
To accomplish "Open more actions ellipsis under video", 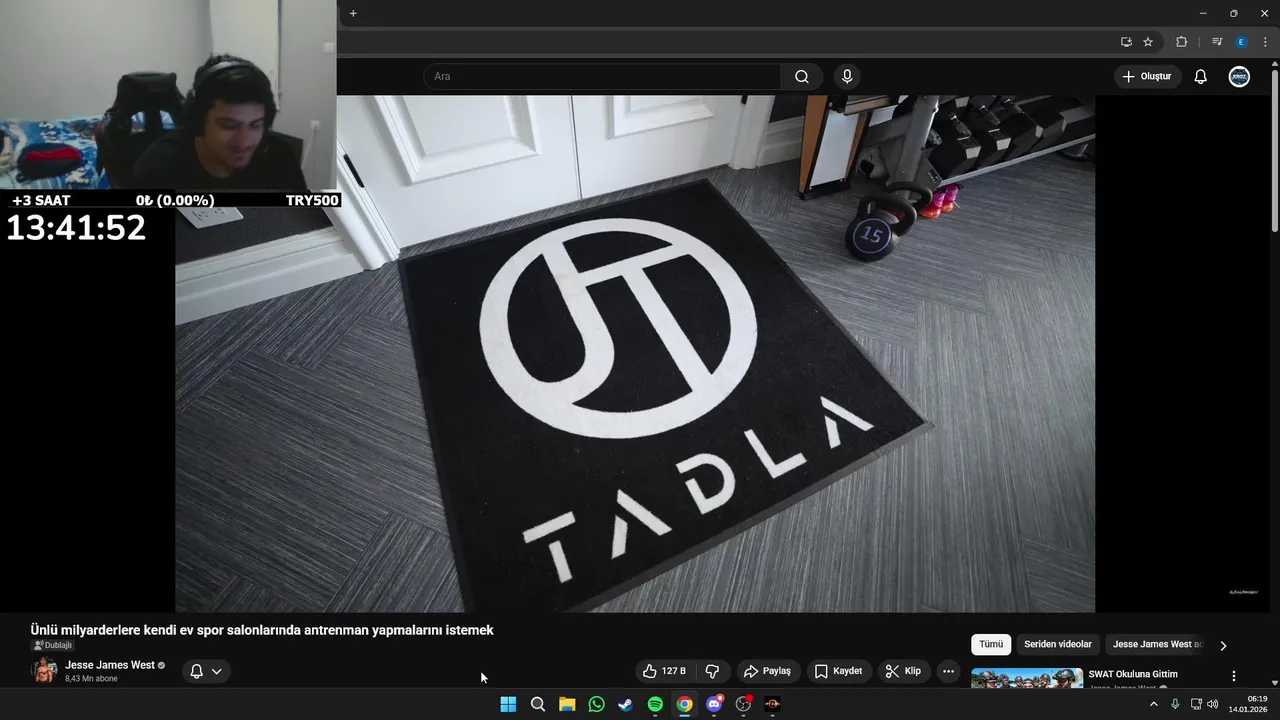I will pyautogui.click(x=949, y=671).
